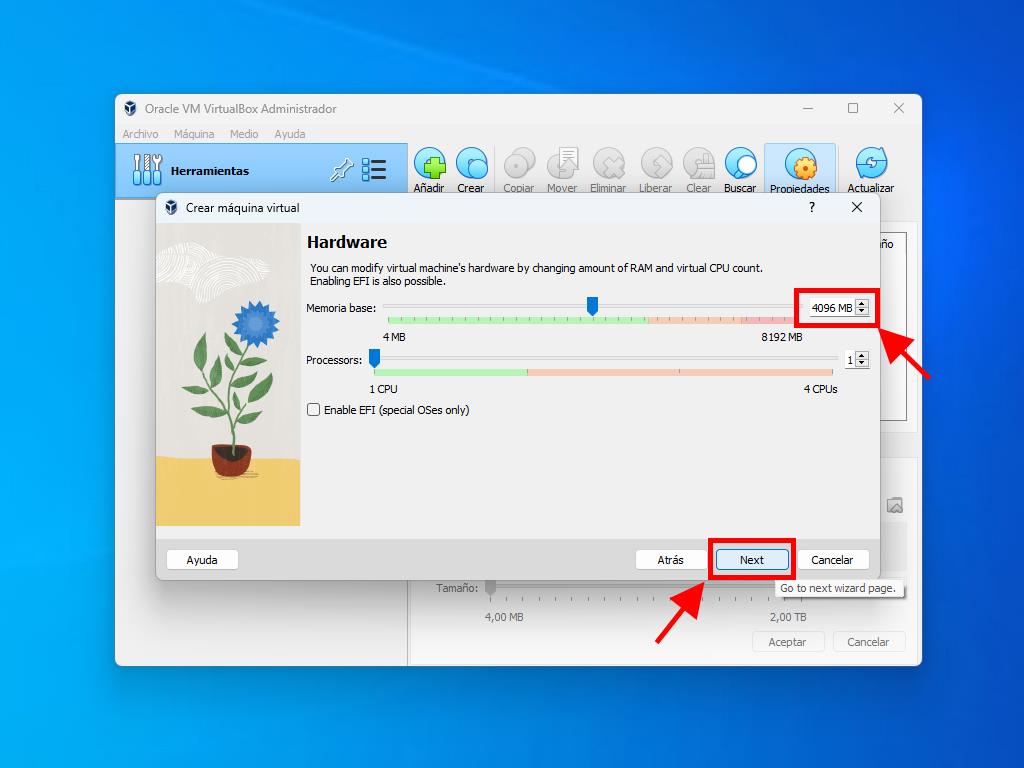The height and width of the screenshot is (768, 1024).
Task: Open the Buscar tool icon
Action: [740, 165]
